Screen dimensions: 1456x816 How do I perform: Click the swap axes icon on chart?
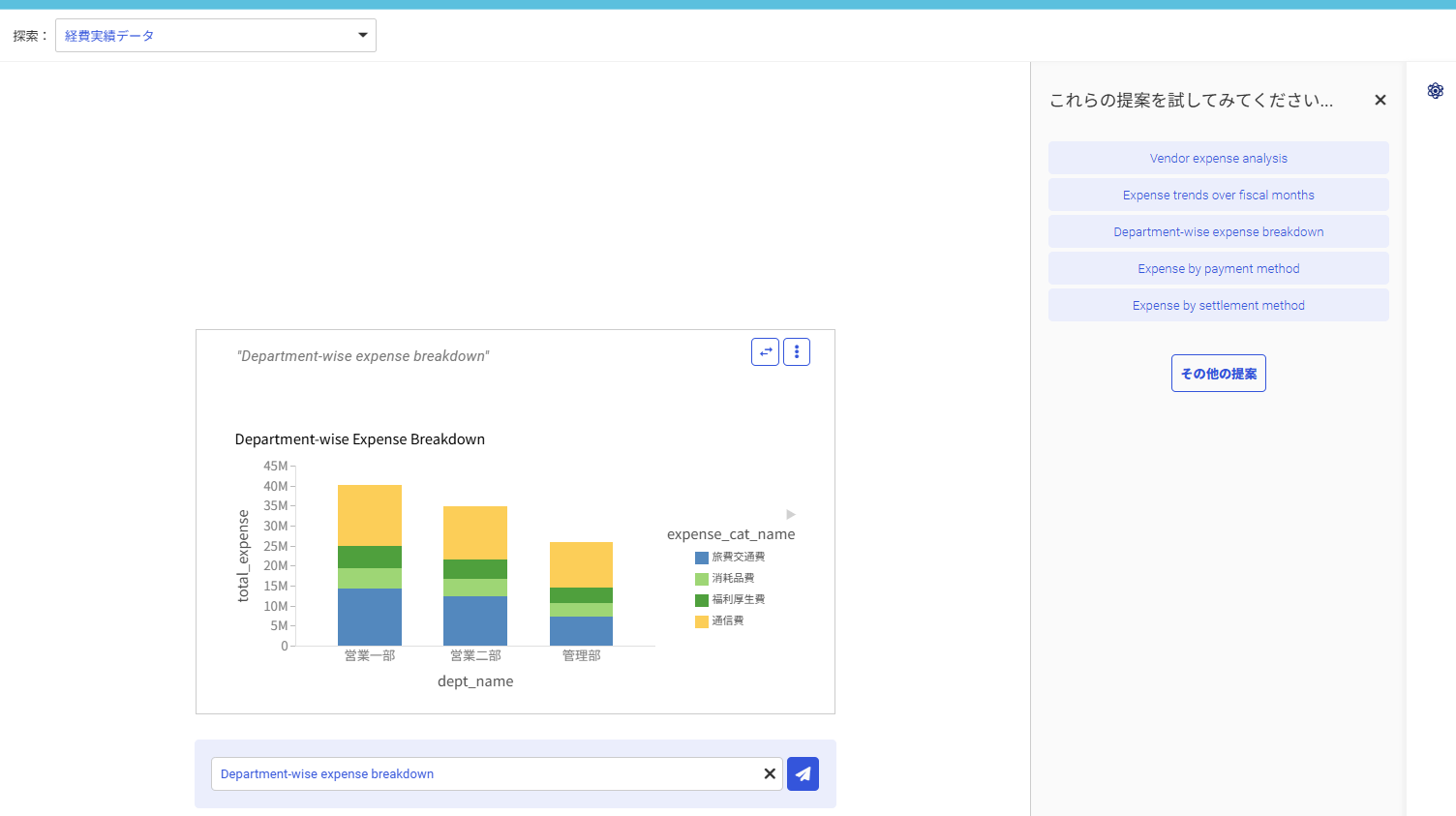(765, 351)
